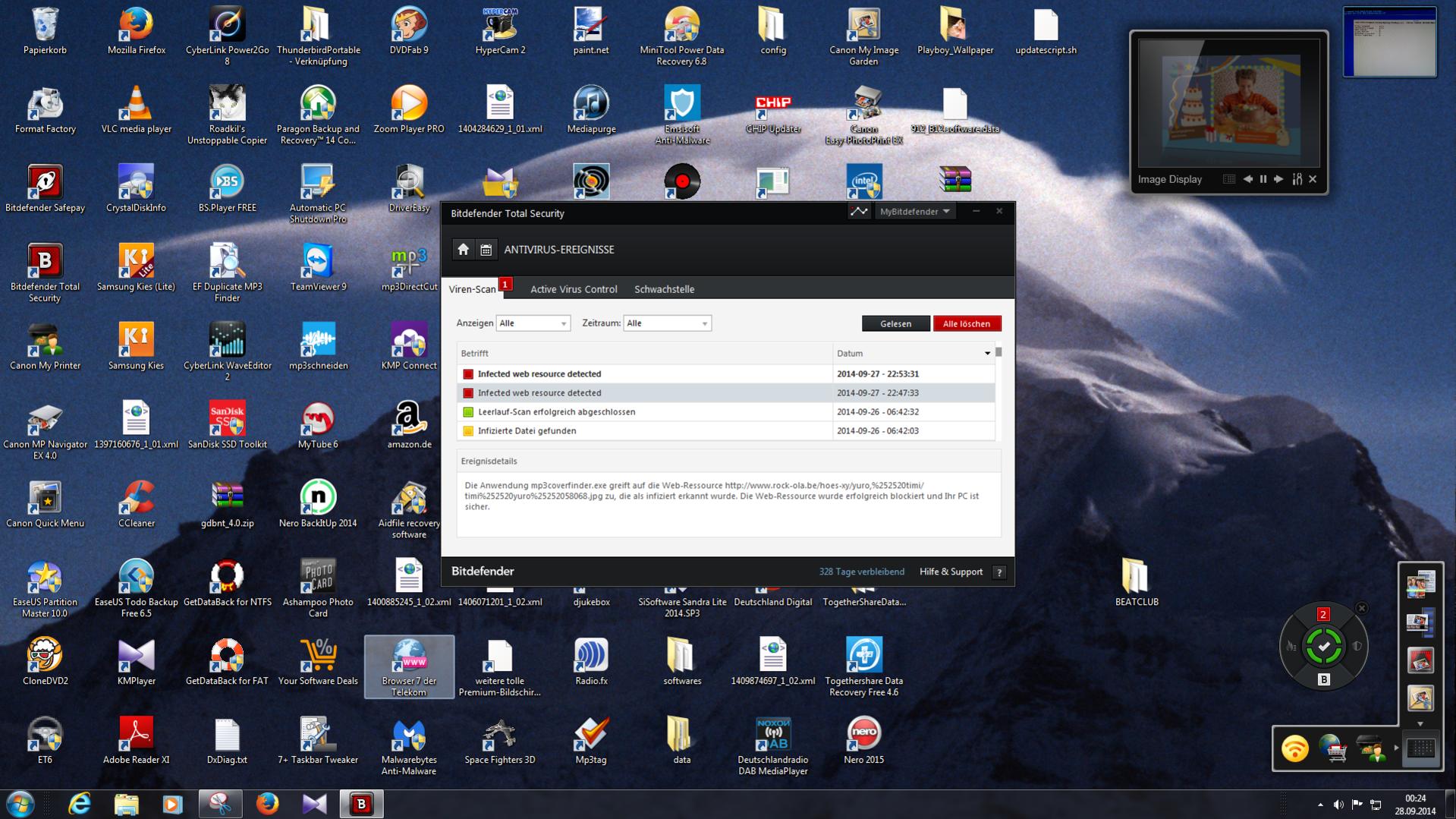Open Windows Explorer from the taskbar
Screen dimensions: 1456x819
[126, 804]
